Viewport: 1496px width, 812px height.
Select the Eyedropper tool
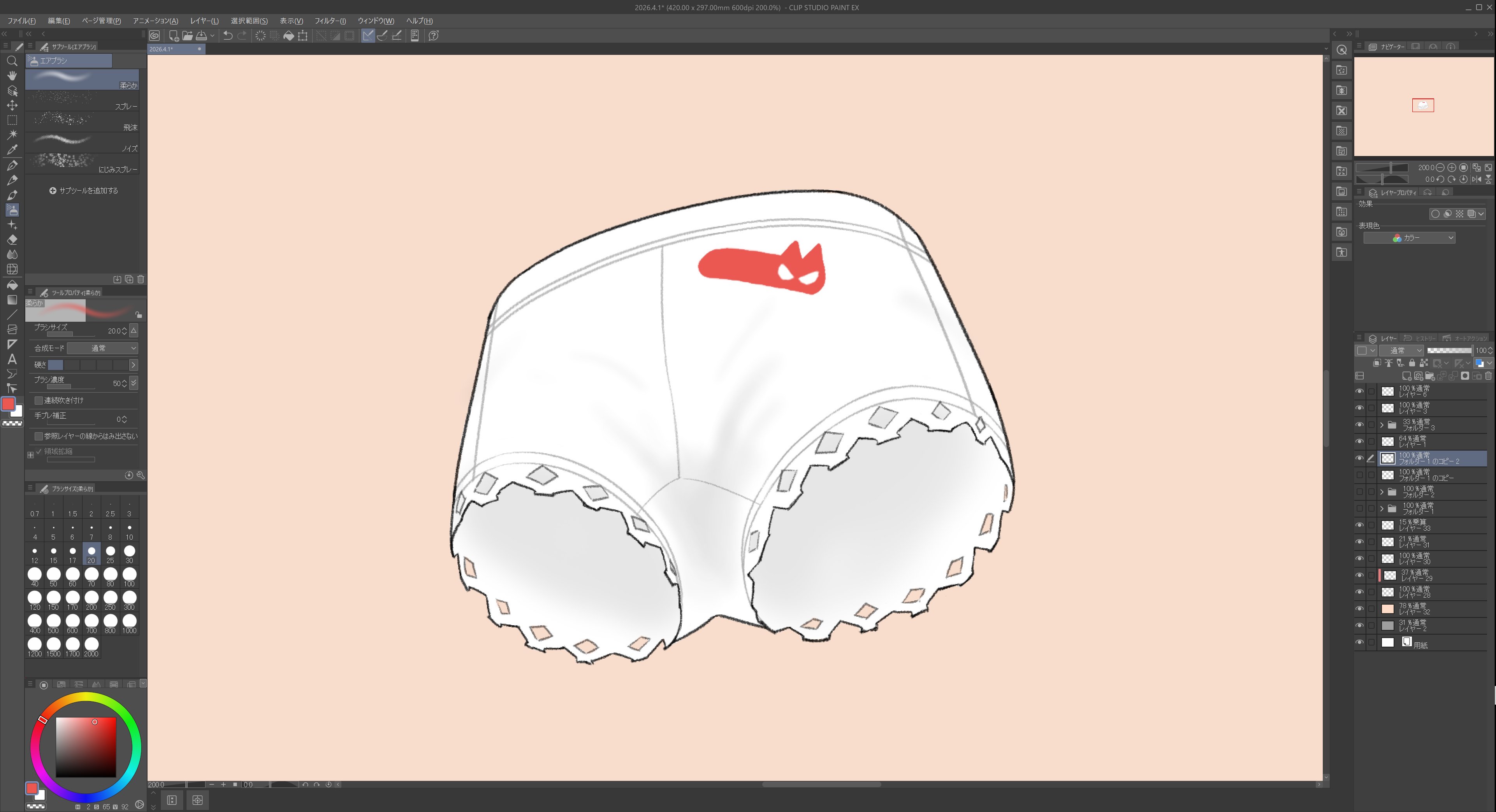click(12, 150)
